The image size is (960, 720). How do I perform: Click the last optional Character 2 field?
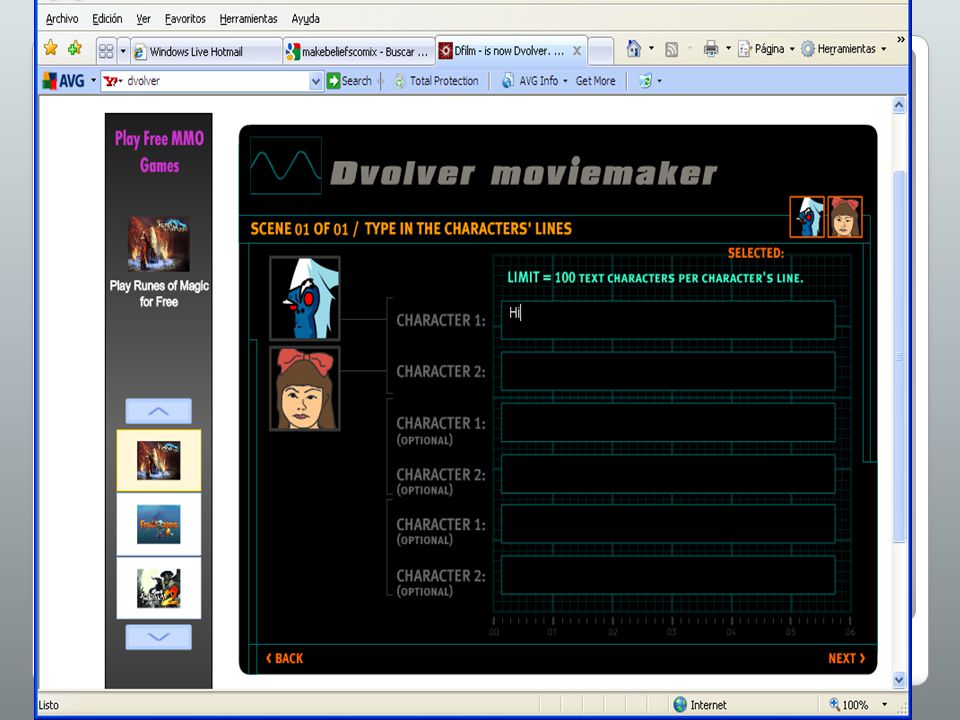click(x=668, y=576)
